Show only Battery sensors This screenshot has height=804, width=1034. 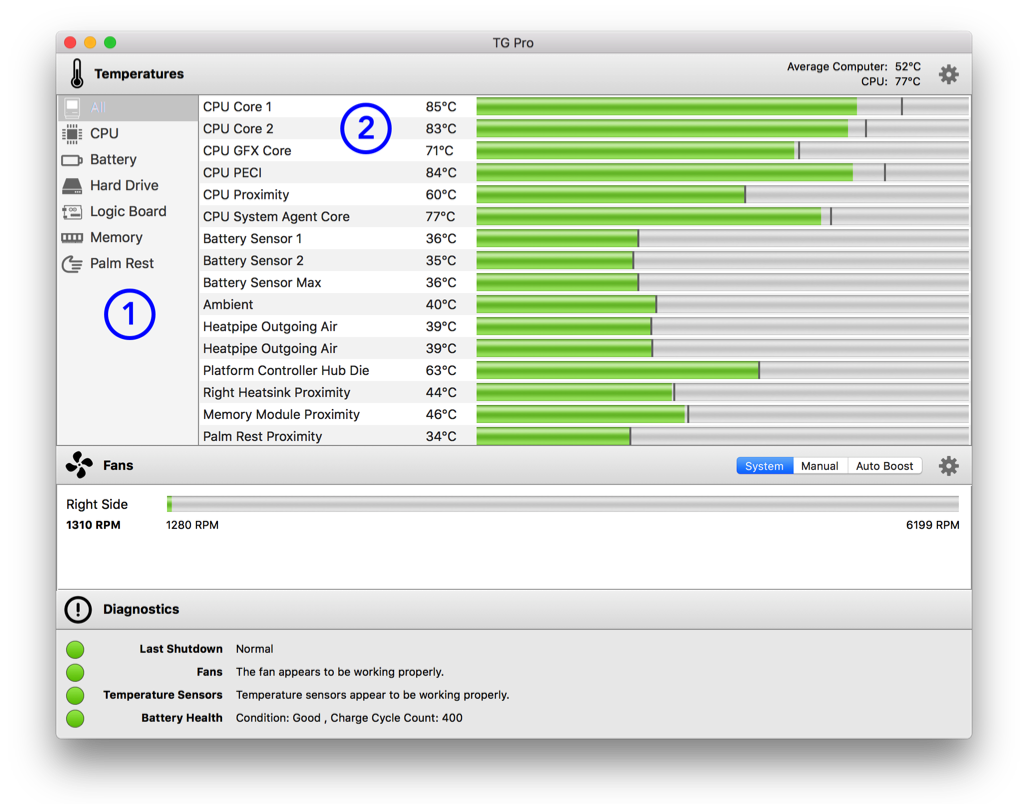[127, 160]
